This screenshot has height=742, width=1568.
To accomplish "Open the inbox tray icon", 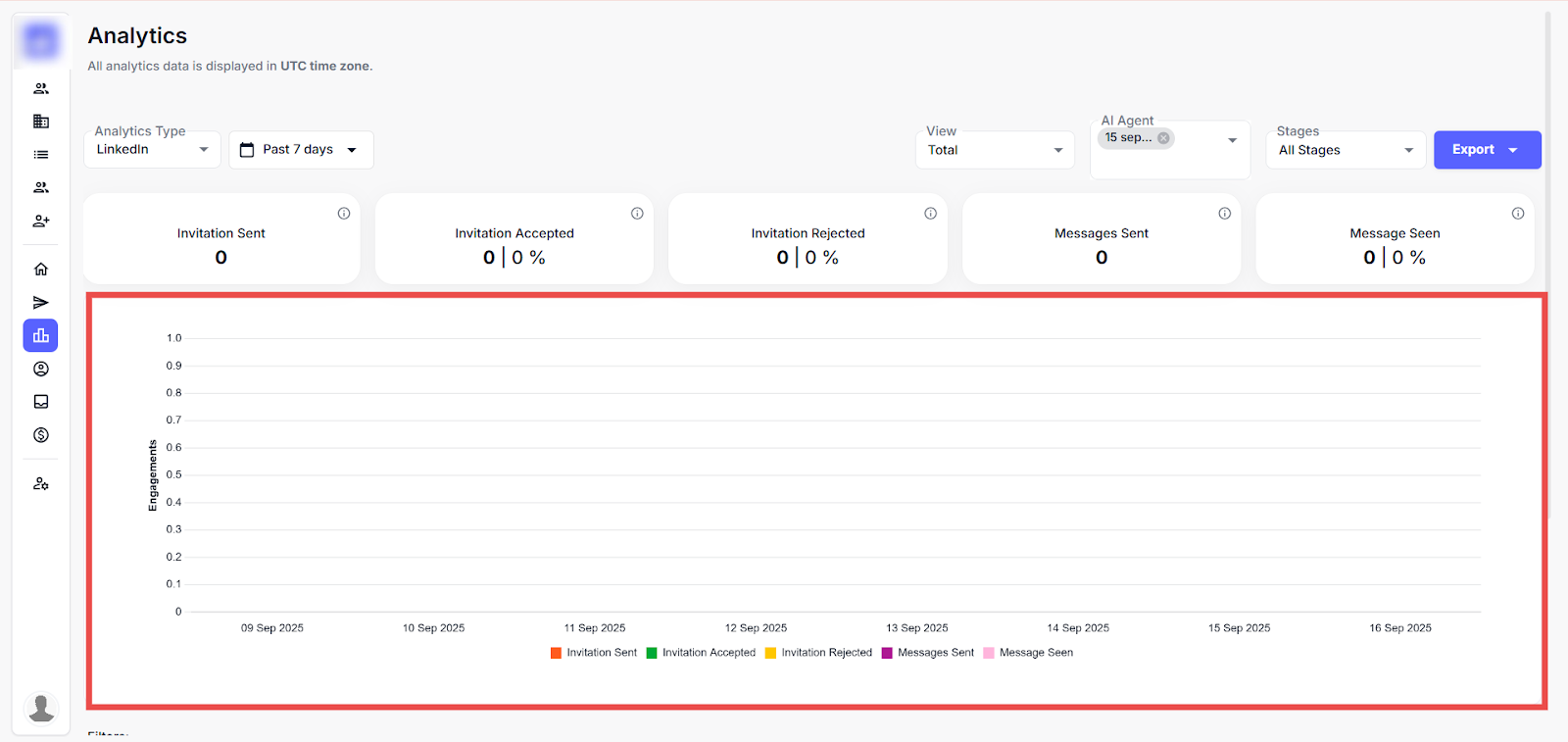I will [x=41, y=402].
